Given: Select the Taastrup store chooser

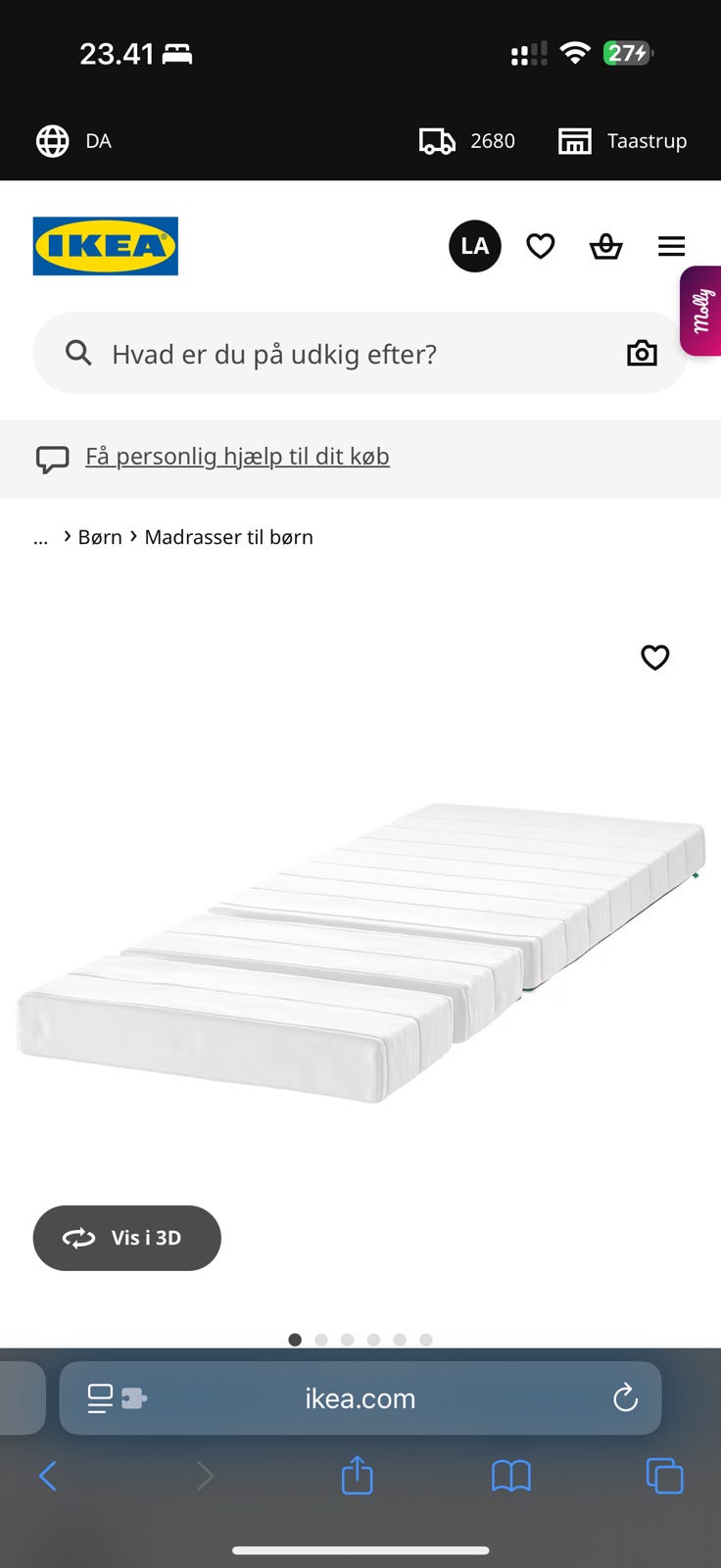Looking at the screenshot, I should (x=623, y=141).
